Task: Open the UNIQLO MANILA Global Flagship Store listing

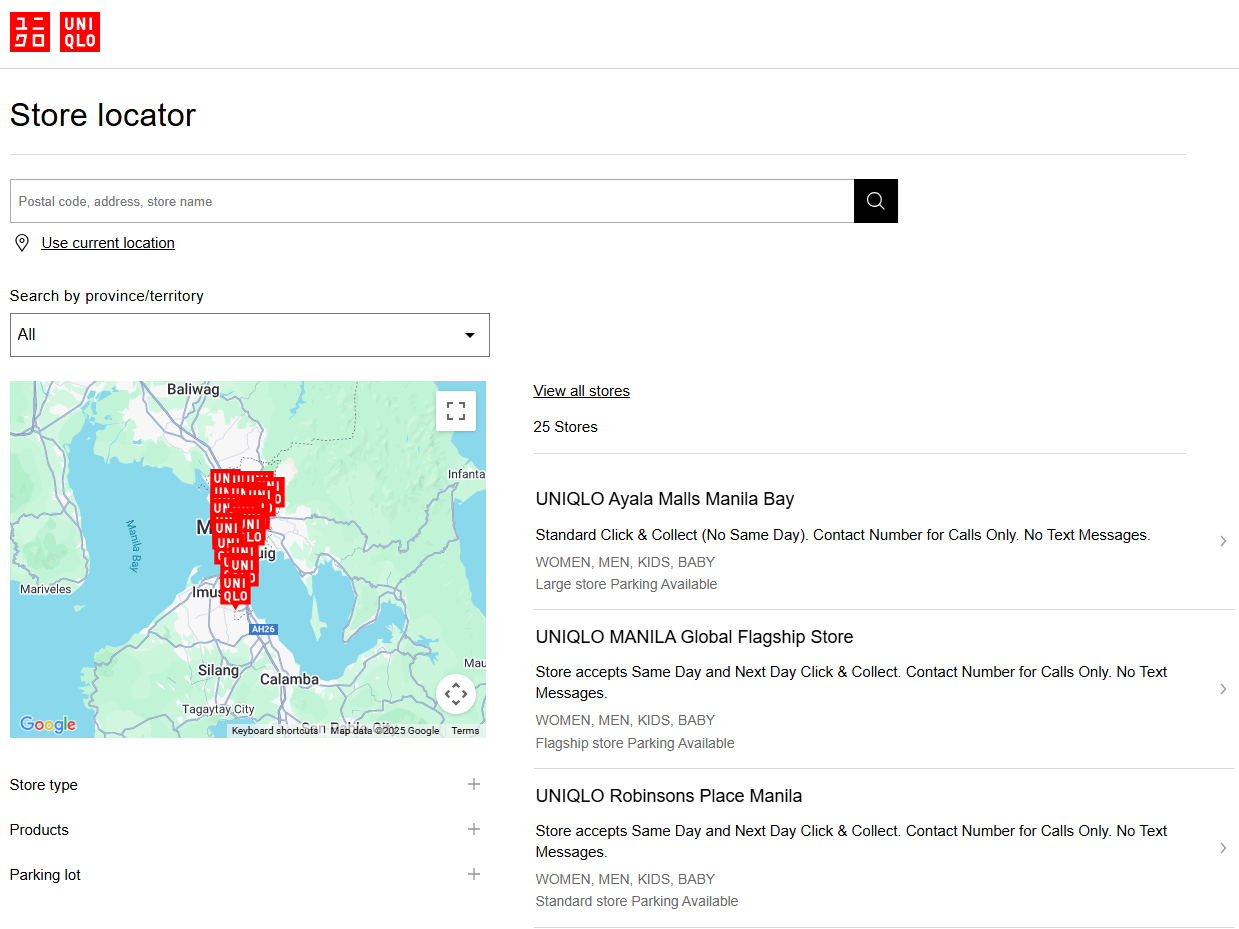Action: [694, 637]
